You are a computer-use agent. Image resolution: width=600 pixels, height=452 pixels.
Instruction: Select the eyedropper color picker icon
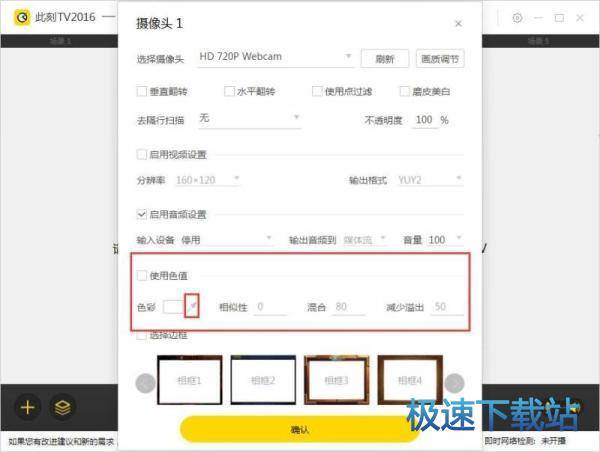click(192, 306)
